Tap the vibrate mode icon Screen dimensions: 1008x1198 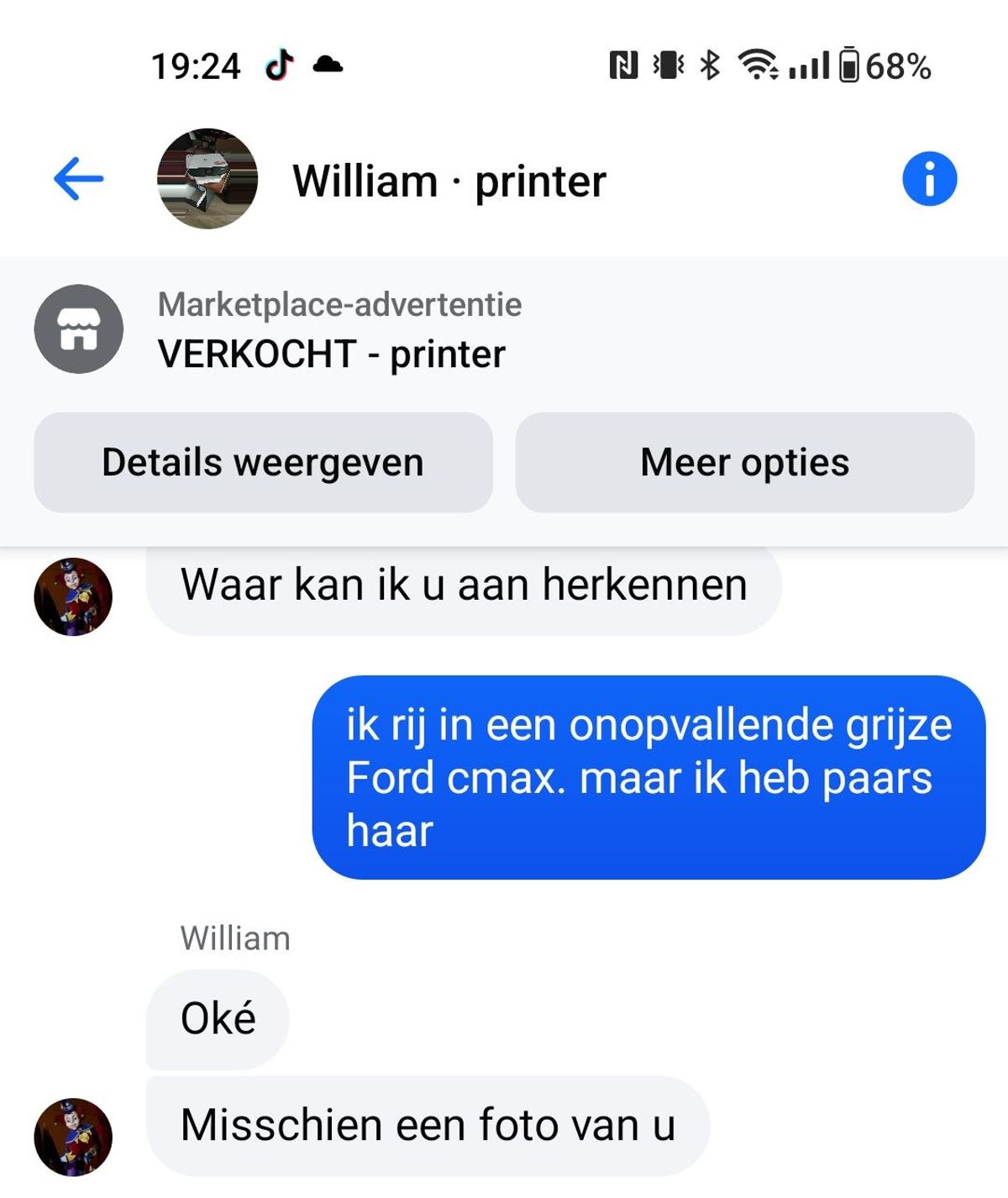pos(669,65)
